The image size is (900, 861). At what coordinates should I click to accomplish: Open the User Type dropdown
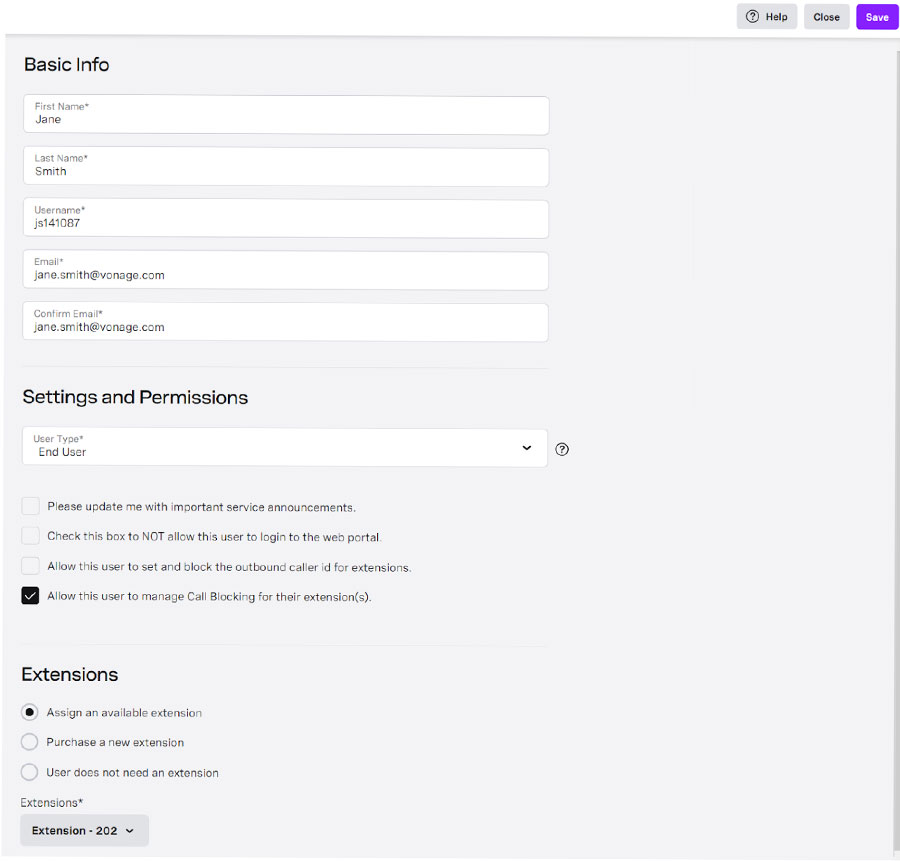tap(285, 447)
